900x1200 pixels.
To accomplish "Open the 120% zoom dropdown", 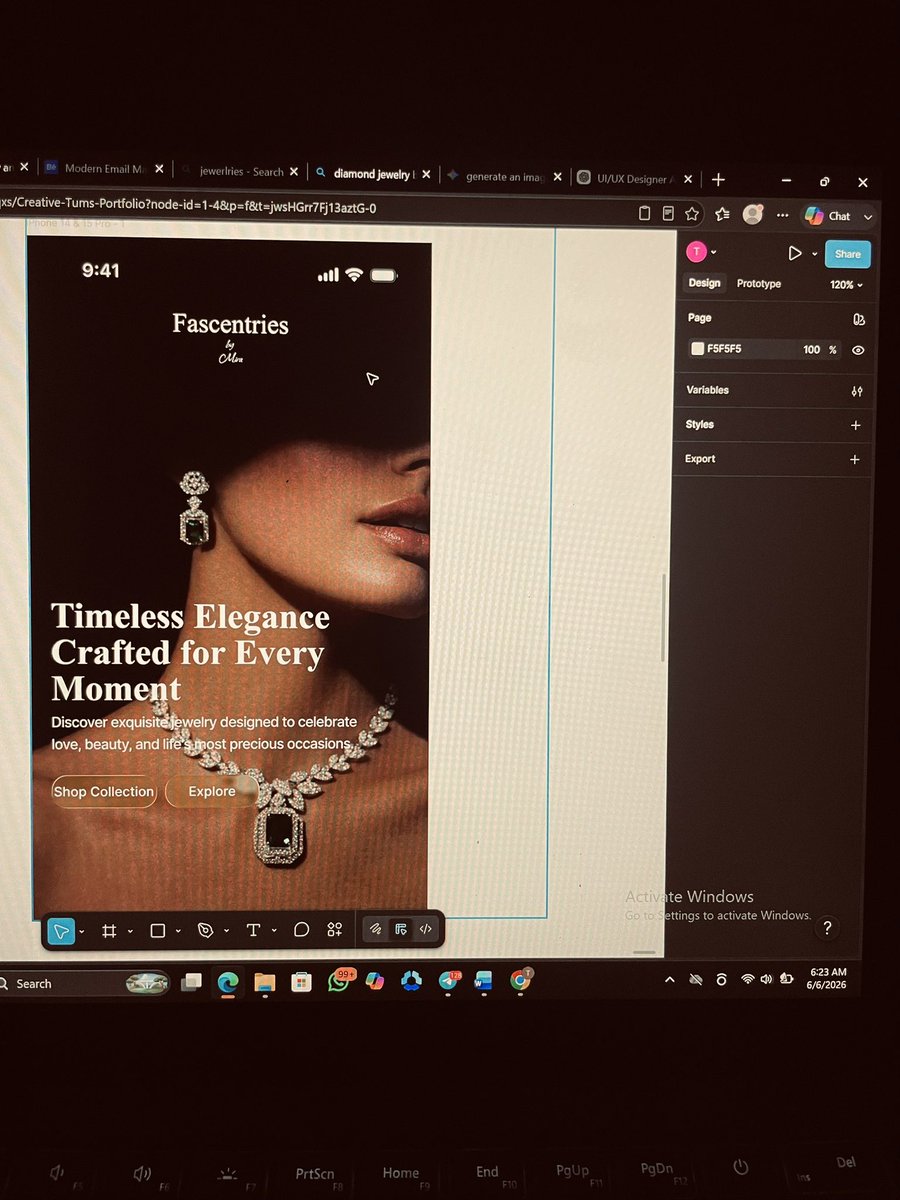I will pyautogui.click(x=846, y=285).
